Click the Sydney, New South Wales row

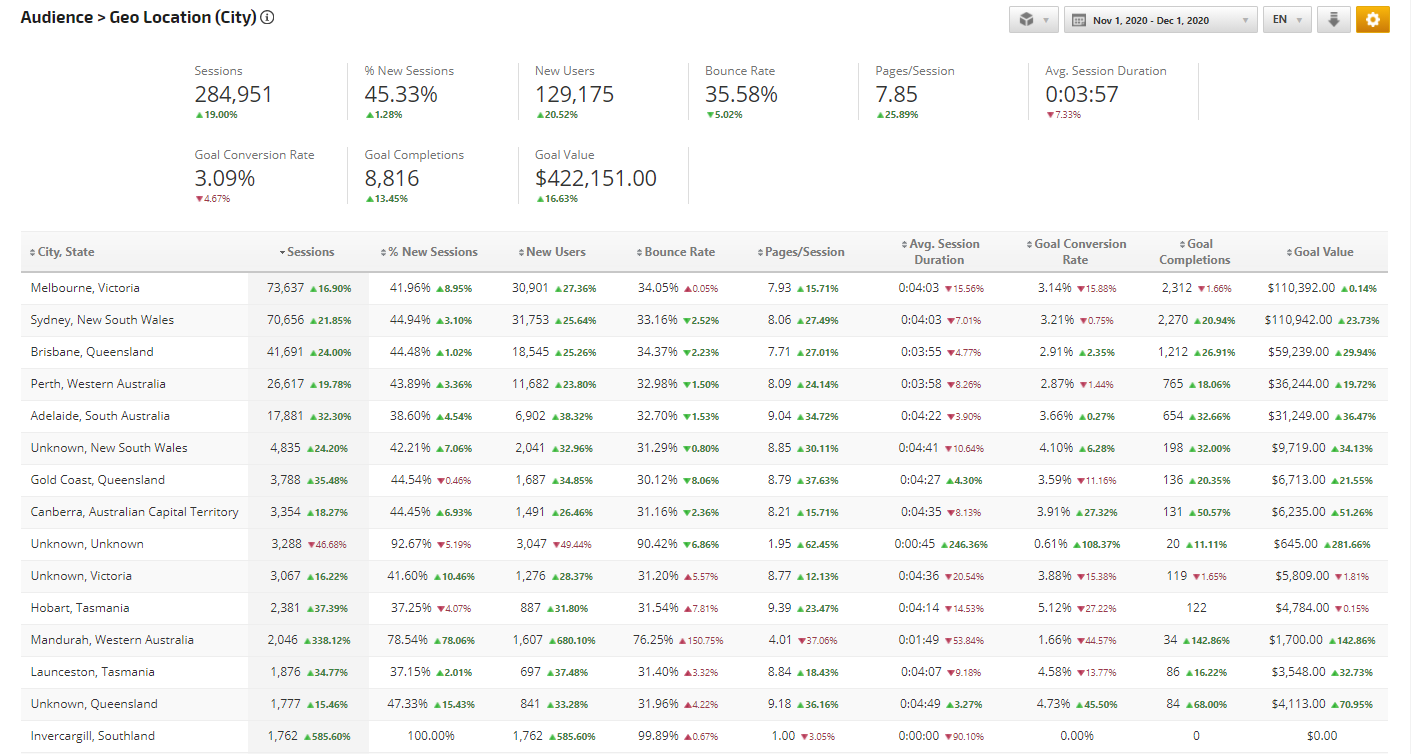pos(102,320)
